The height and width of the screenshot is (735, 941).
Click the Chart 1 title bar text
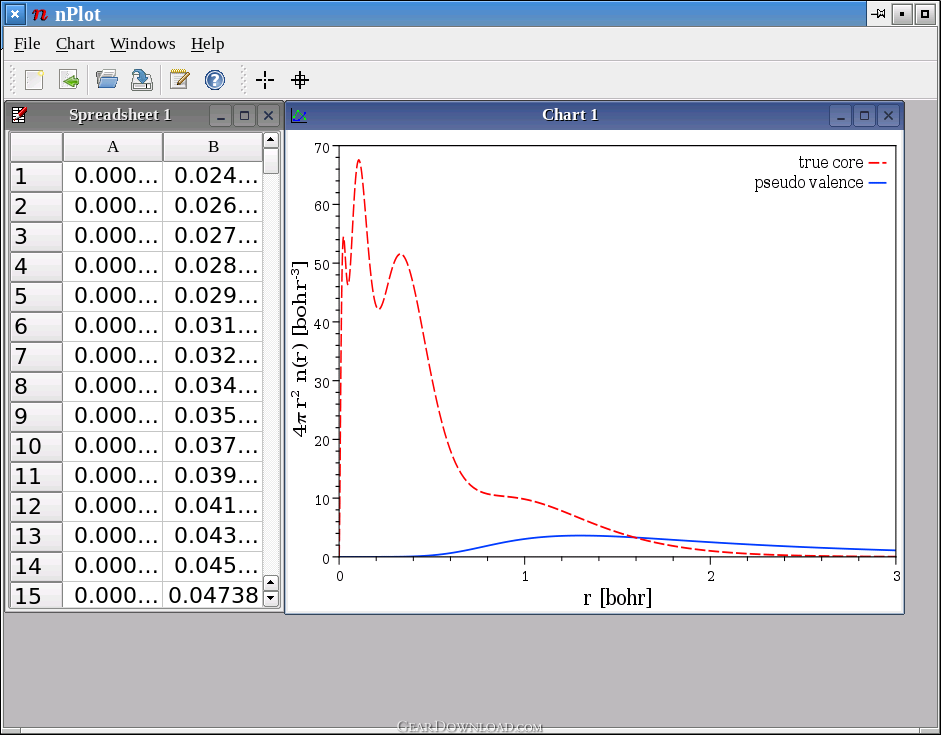coord(570,115)
